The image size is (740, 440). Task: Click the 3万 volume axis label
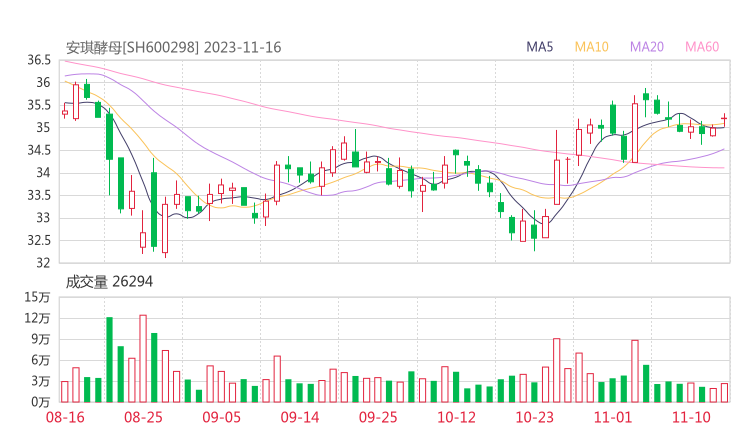point(41,381)
